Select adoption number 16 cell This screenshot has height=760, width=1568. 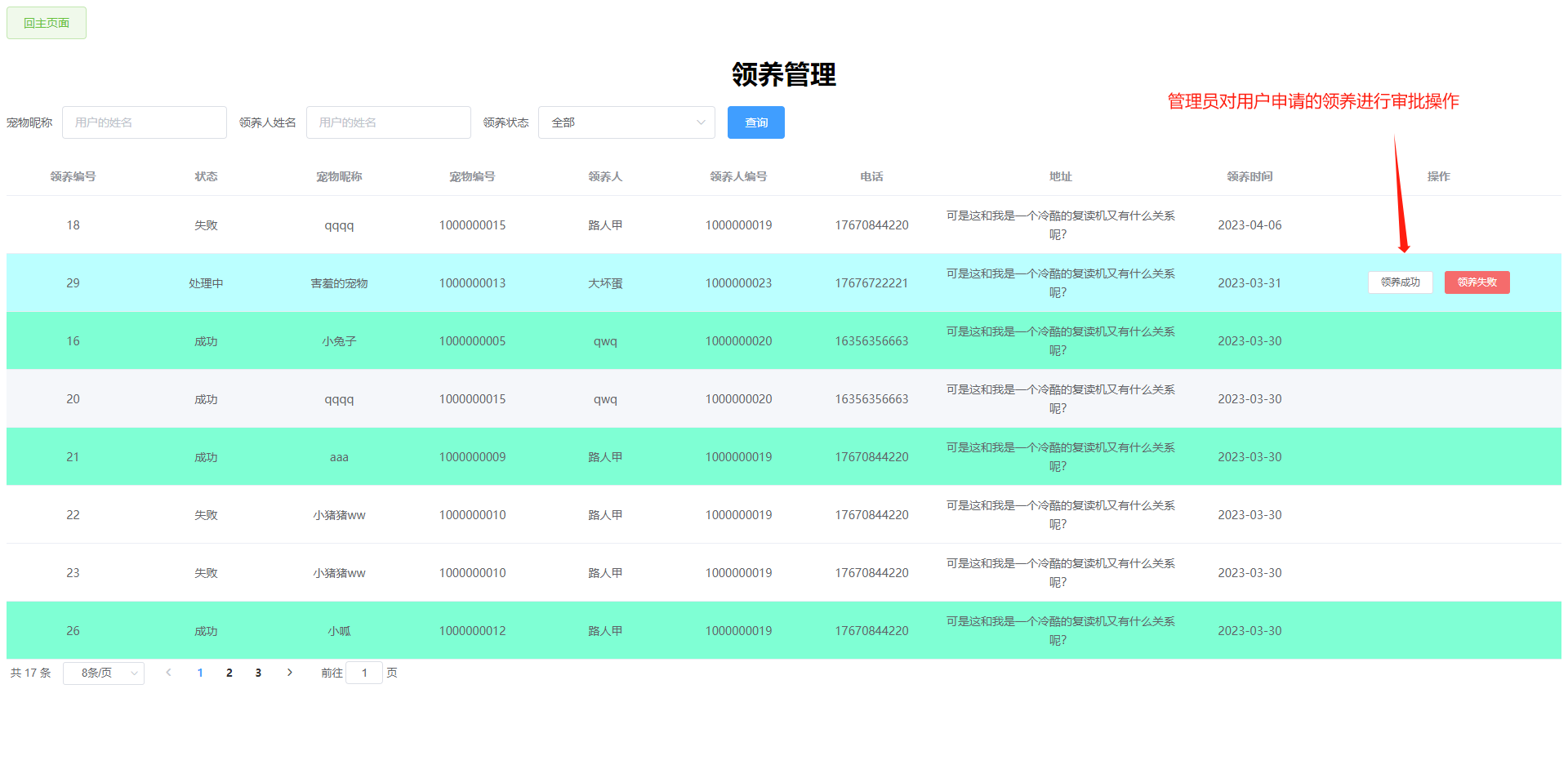point(73,341)
